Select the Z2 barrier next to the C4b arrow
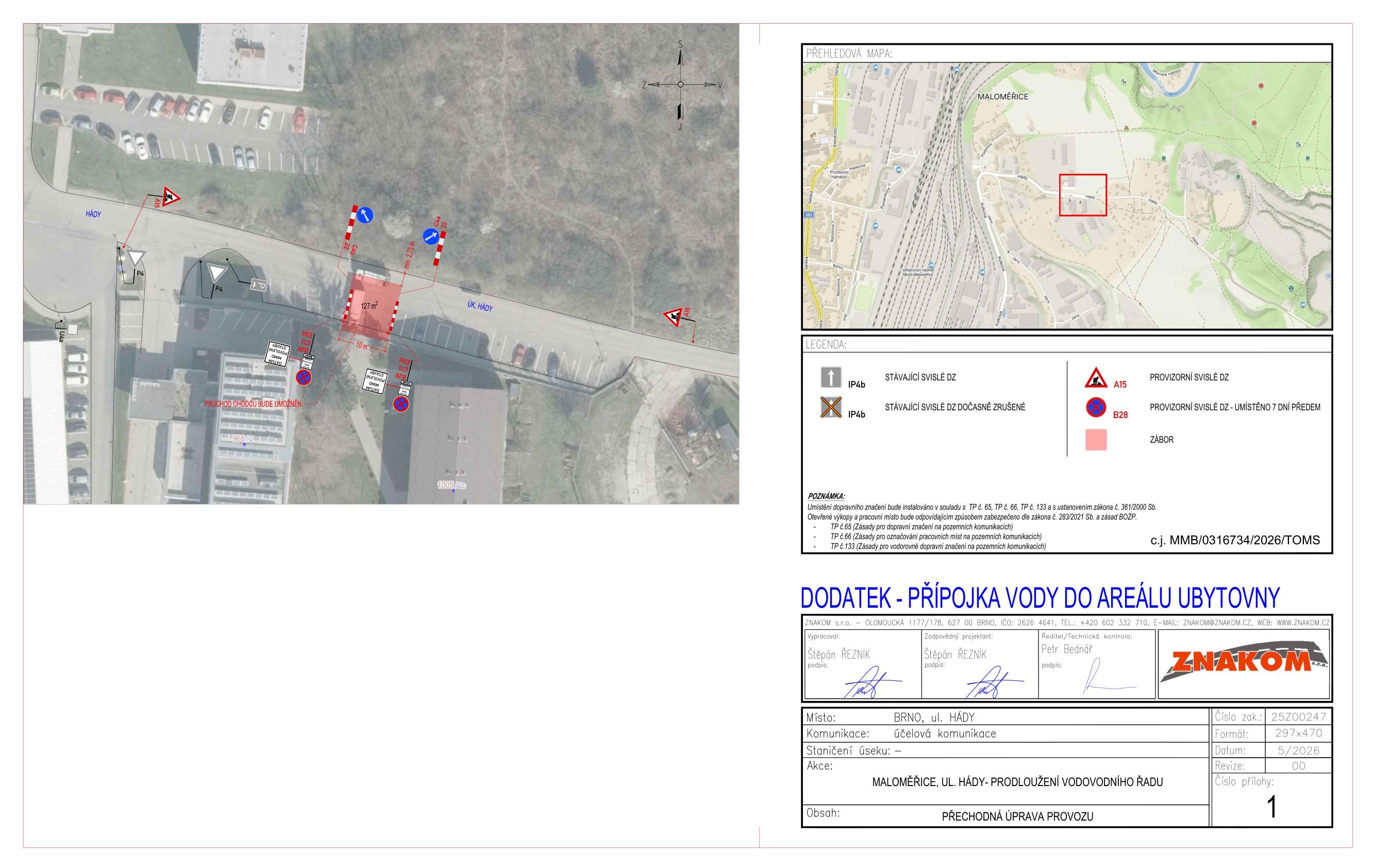Image resolution: width=1373 pixels, height=868 pixels. 351,223
